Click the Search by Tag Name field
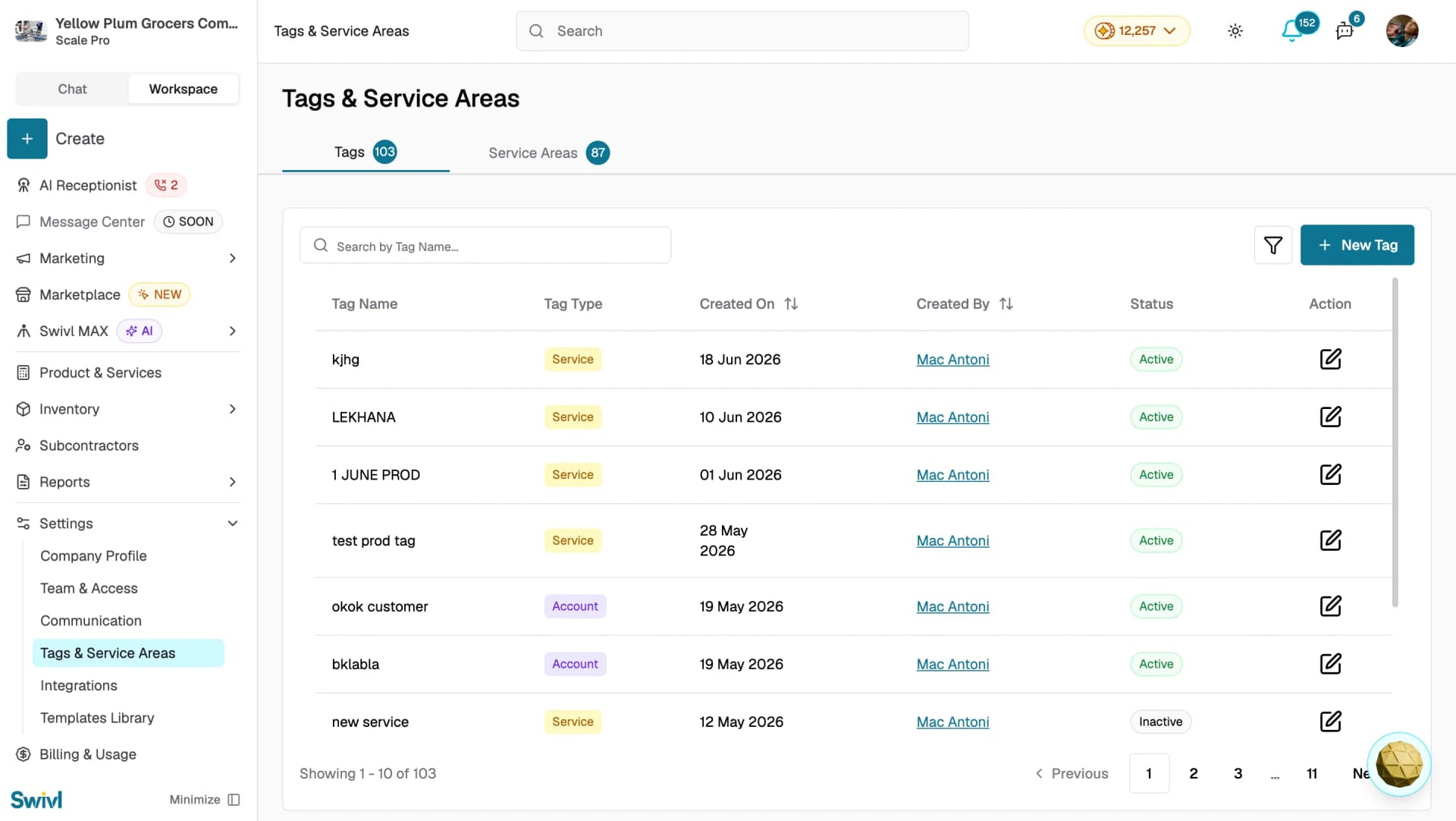Image resolution: width=1456 pixels, height=821 pixels. click(485, 245)
